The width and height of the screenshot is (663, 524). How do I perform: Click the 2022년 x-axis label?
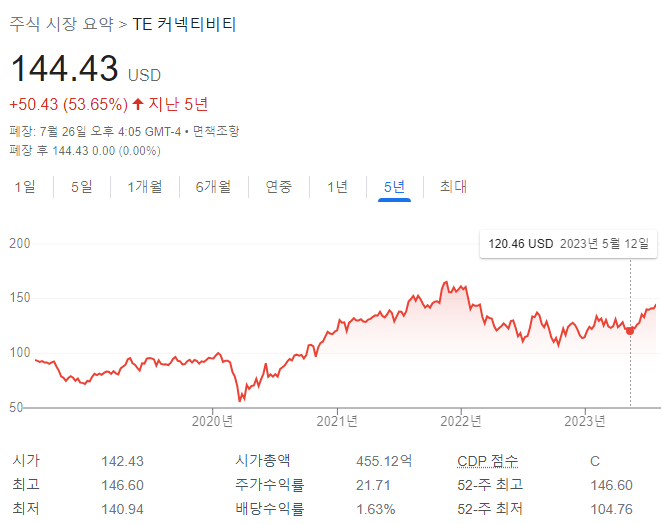click(461, 421)
